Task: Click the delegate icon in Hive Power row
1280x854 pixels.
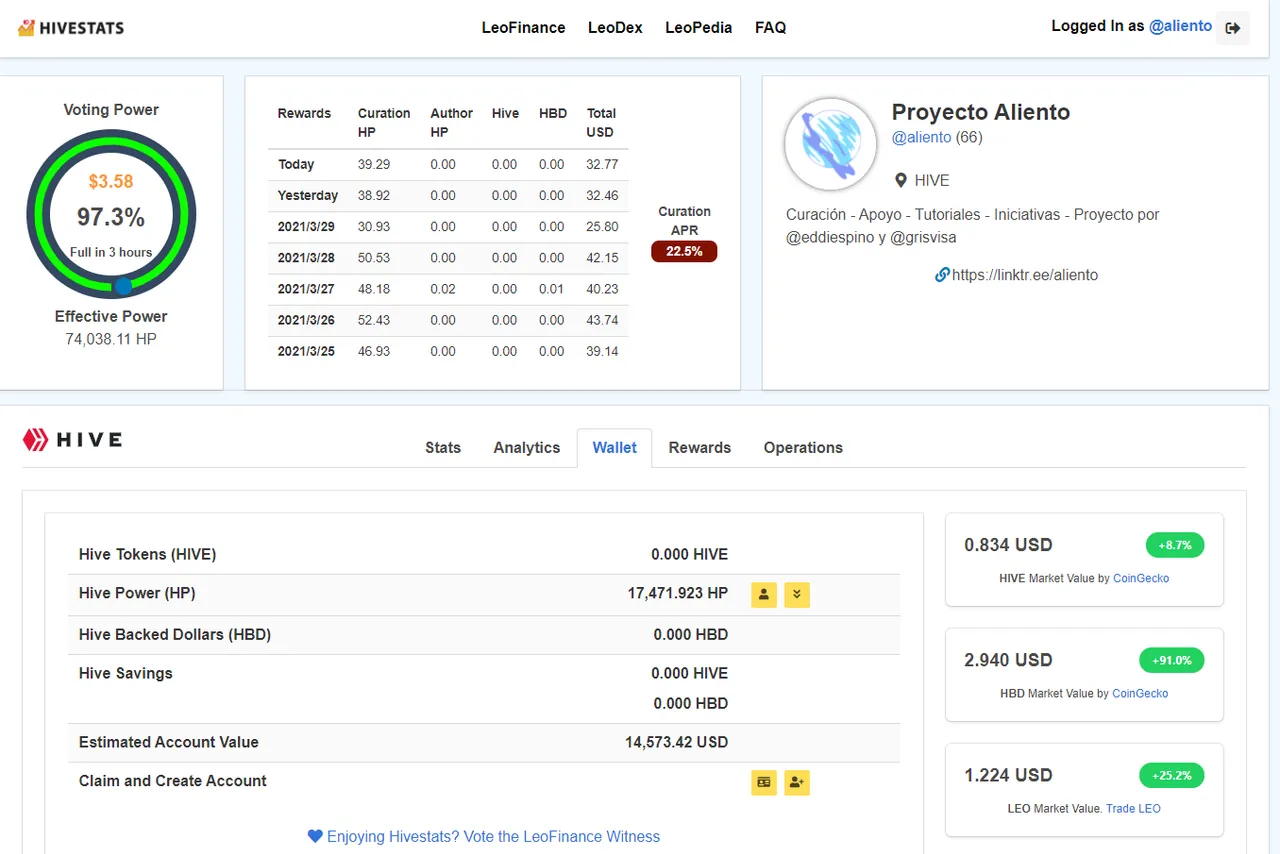Action: (764, 595)
